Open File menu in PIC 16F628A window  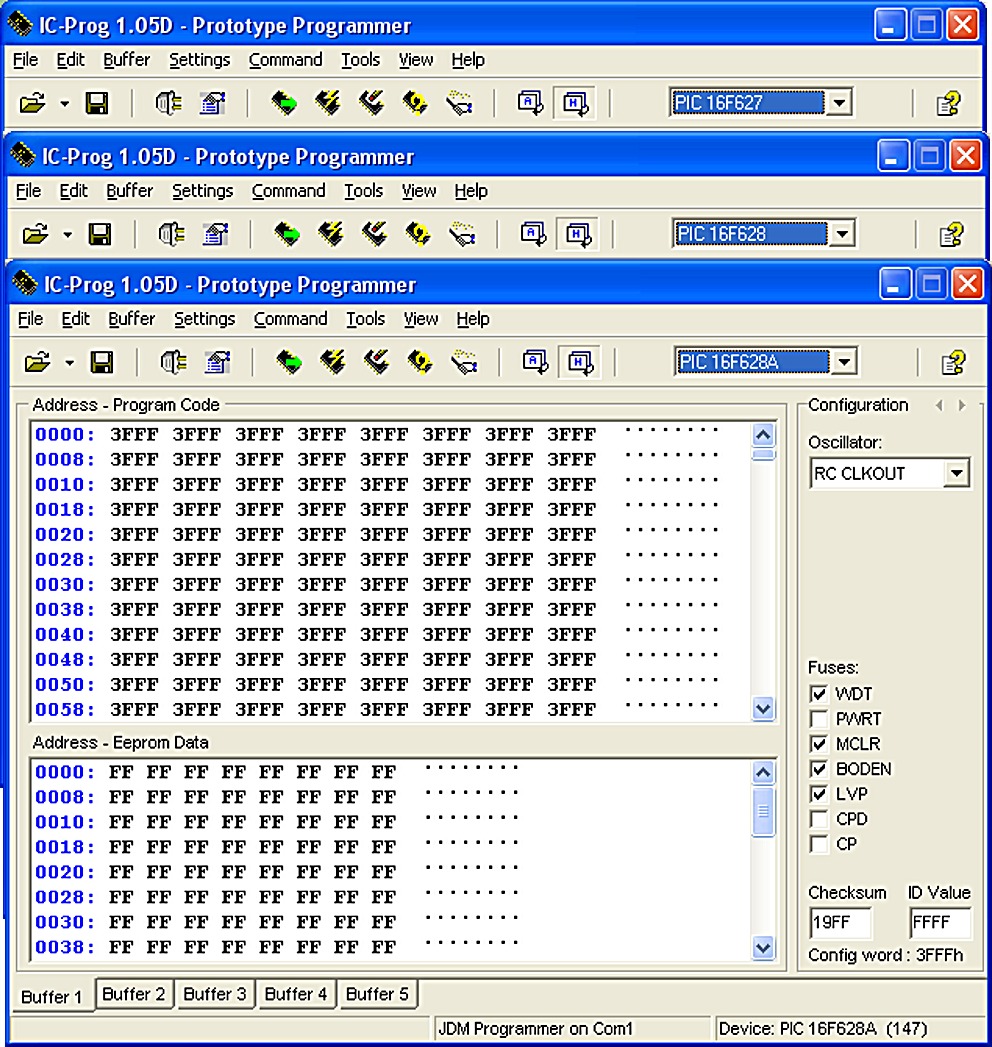click(x=30, y=319)
